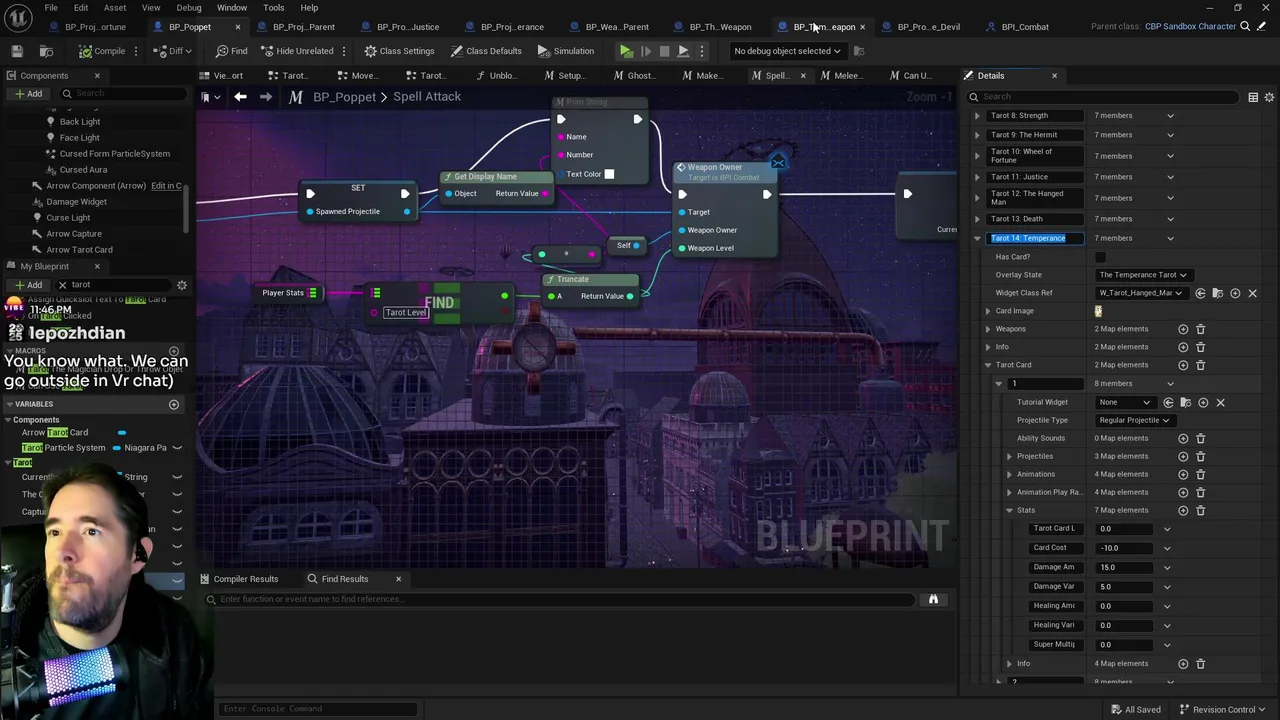Expand the Tarot 13: Death entry
The image size is (1280, 720).
tap(977, 219)
